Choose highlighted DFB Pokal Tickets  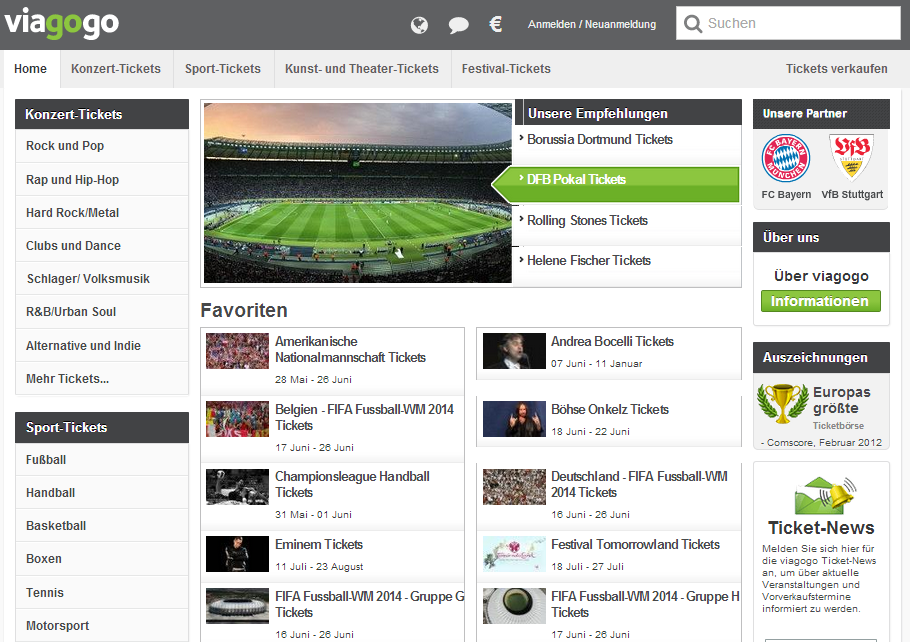point(616,185)
